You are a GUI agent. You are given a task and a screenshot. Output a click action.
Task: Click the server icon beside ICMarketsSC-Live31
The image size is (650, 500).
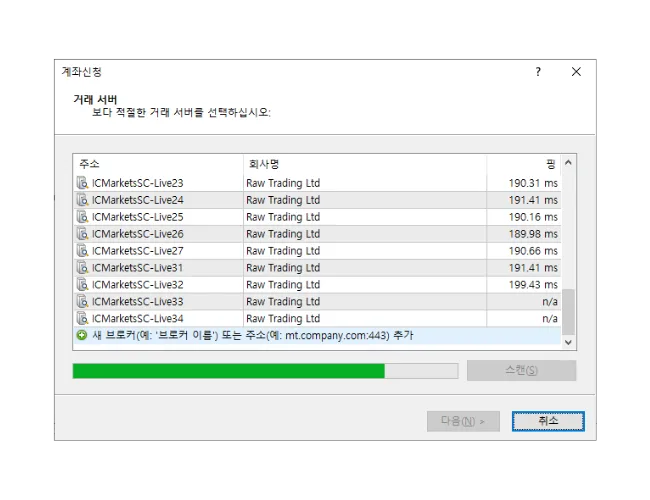click(82, 268)
